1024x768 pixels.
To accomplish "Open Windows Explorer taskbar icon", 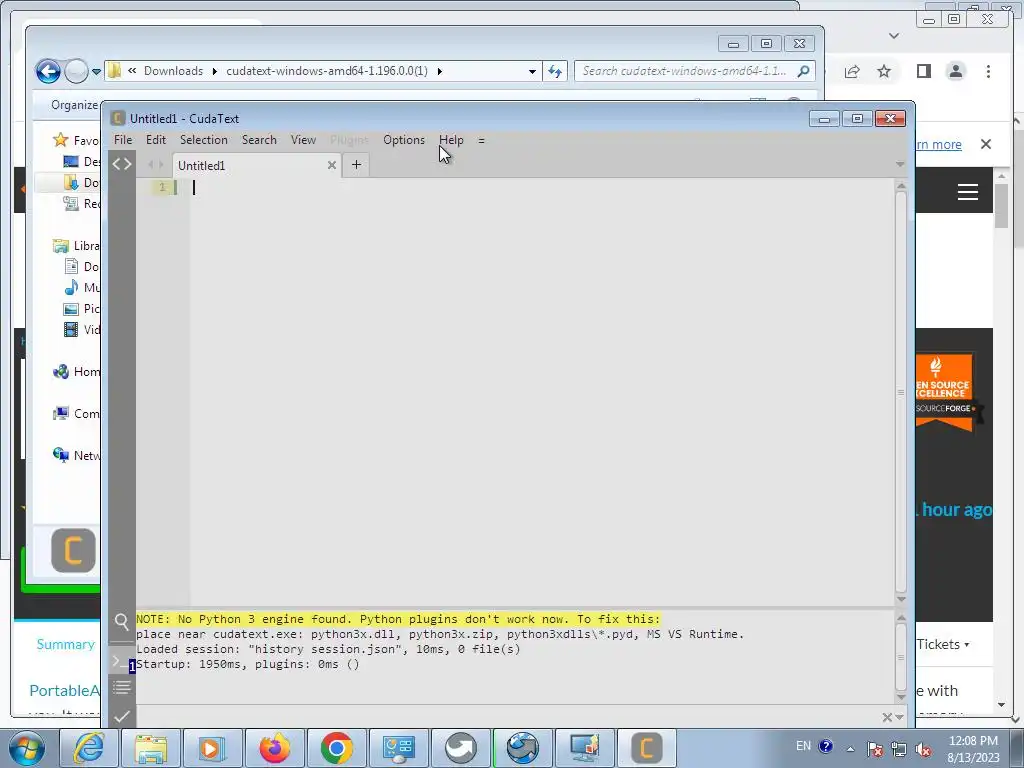I will coord(151,748).
